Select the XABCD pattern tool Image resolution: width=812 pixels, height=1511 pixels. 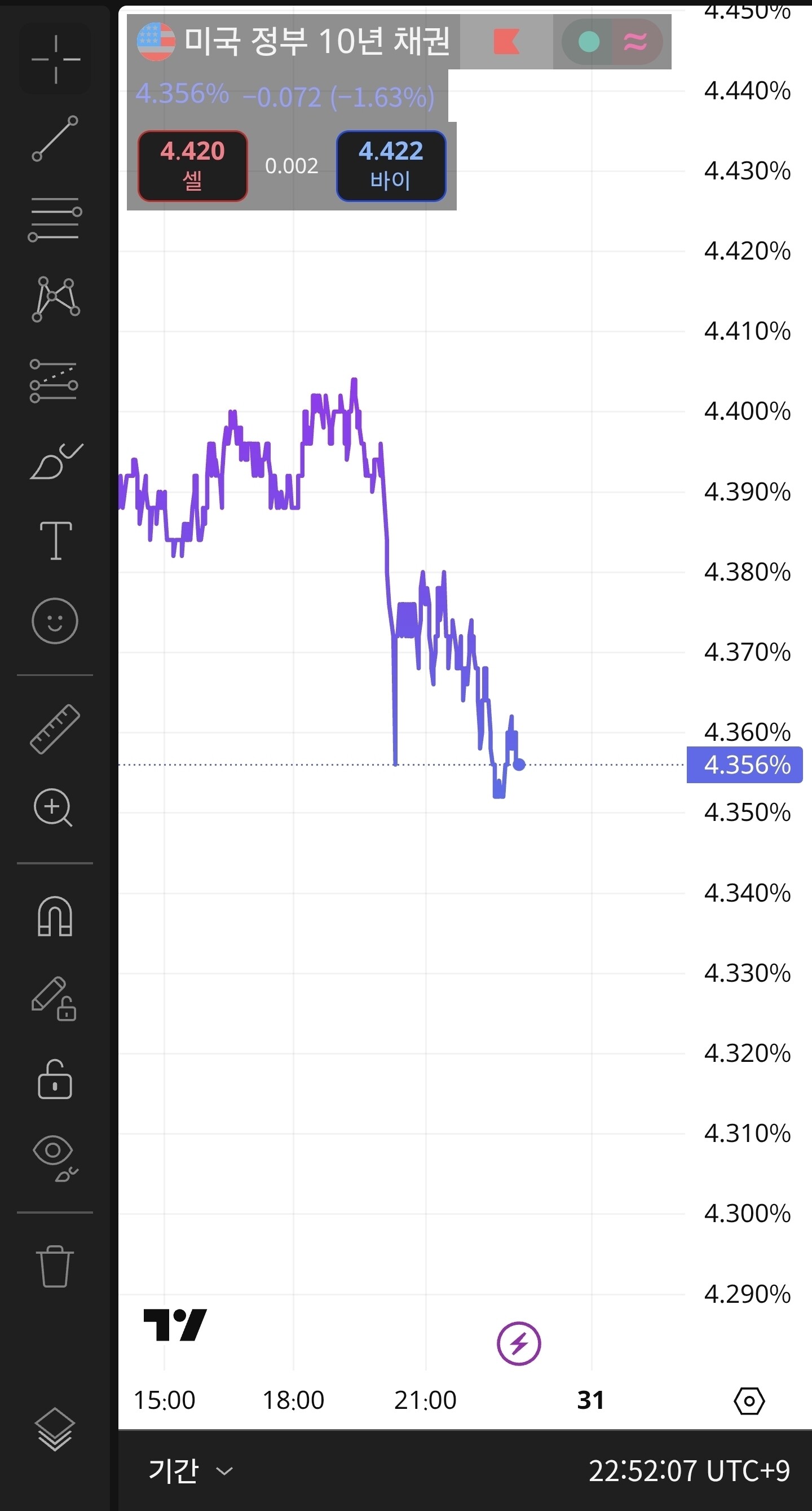pos(55,299)
